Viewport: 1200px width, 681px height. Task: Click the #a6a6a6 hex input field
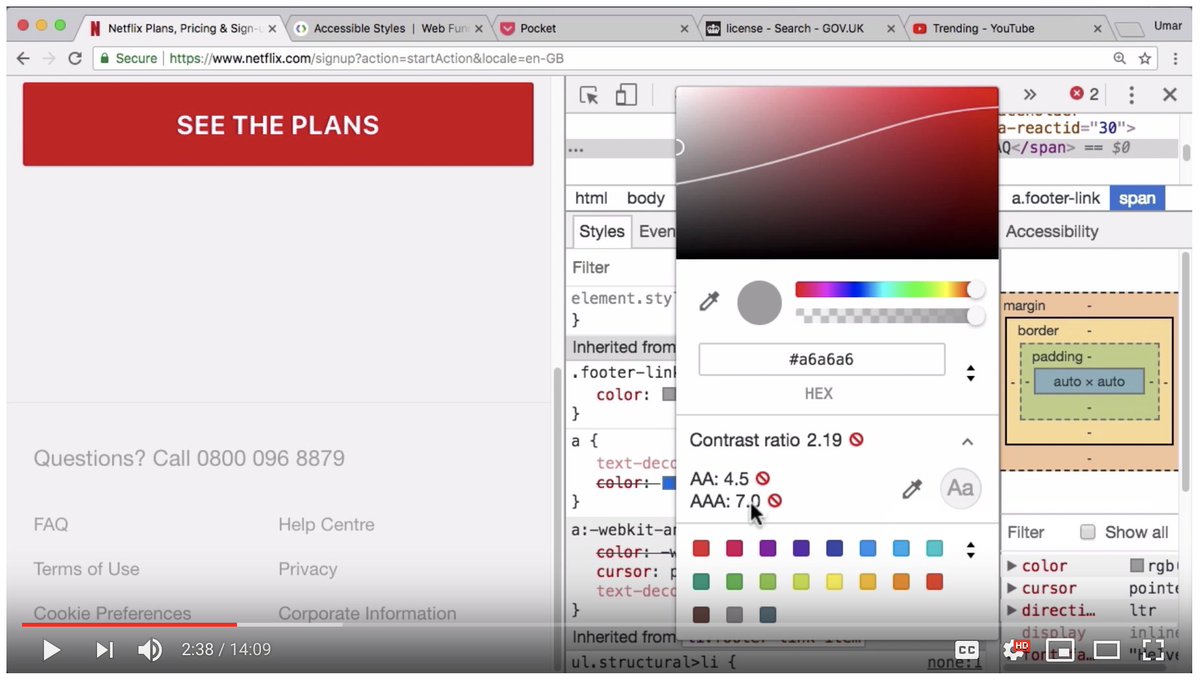coord(821,359)
